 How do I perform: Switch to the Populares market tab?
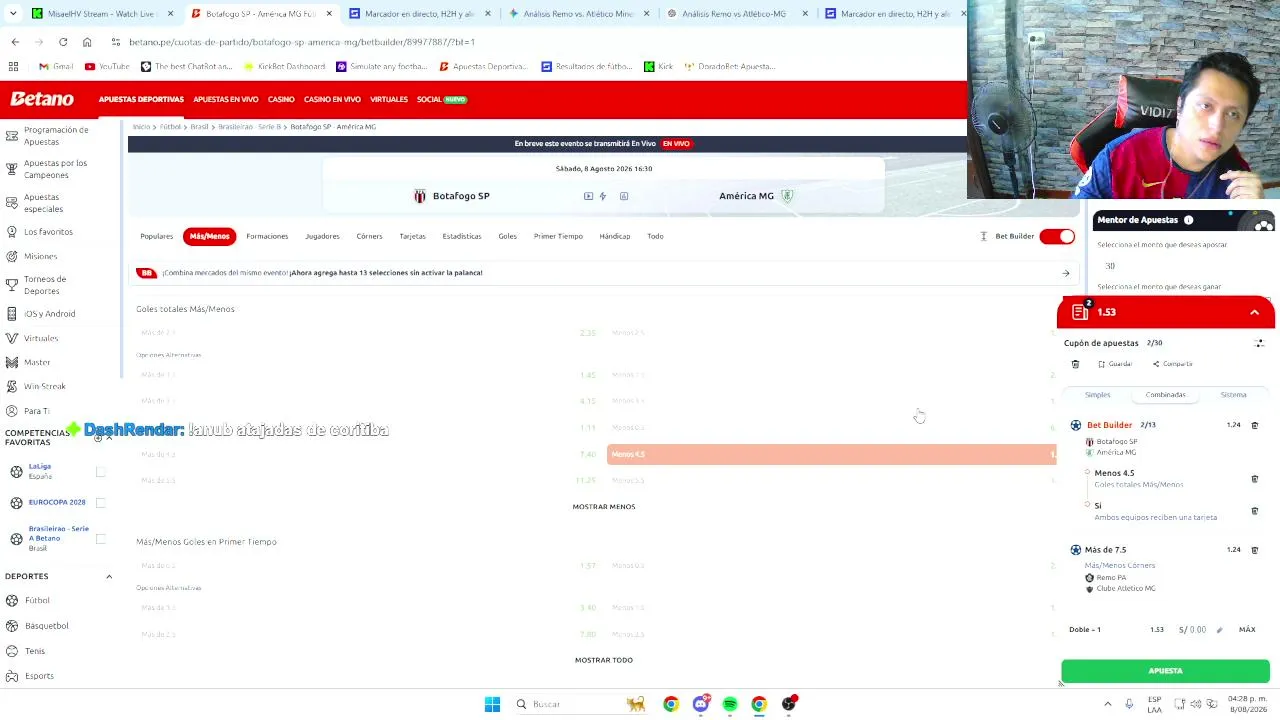pos(157,236)
